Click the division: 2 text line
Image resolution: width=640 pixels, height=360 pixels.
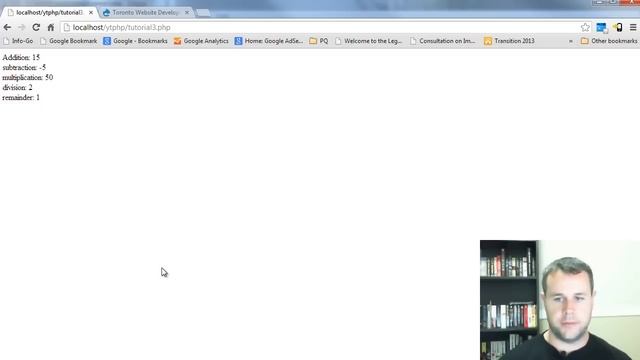17,87
